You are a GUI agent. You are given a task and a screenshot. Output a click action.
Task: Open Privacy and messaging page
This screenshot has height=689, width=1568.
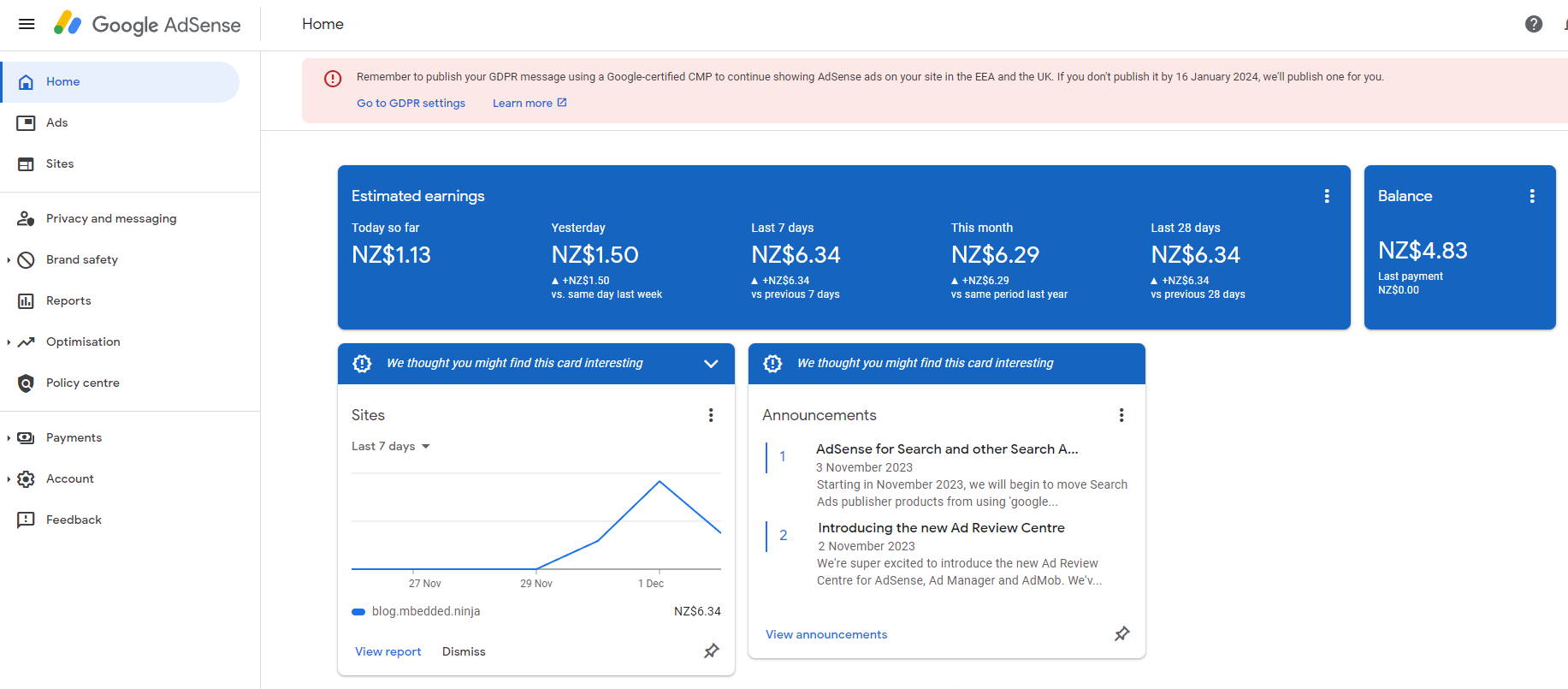[111, 219]
